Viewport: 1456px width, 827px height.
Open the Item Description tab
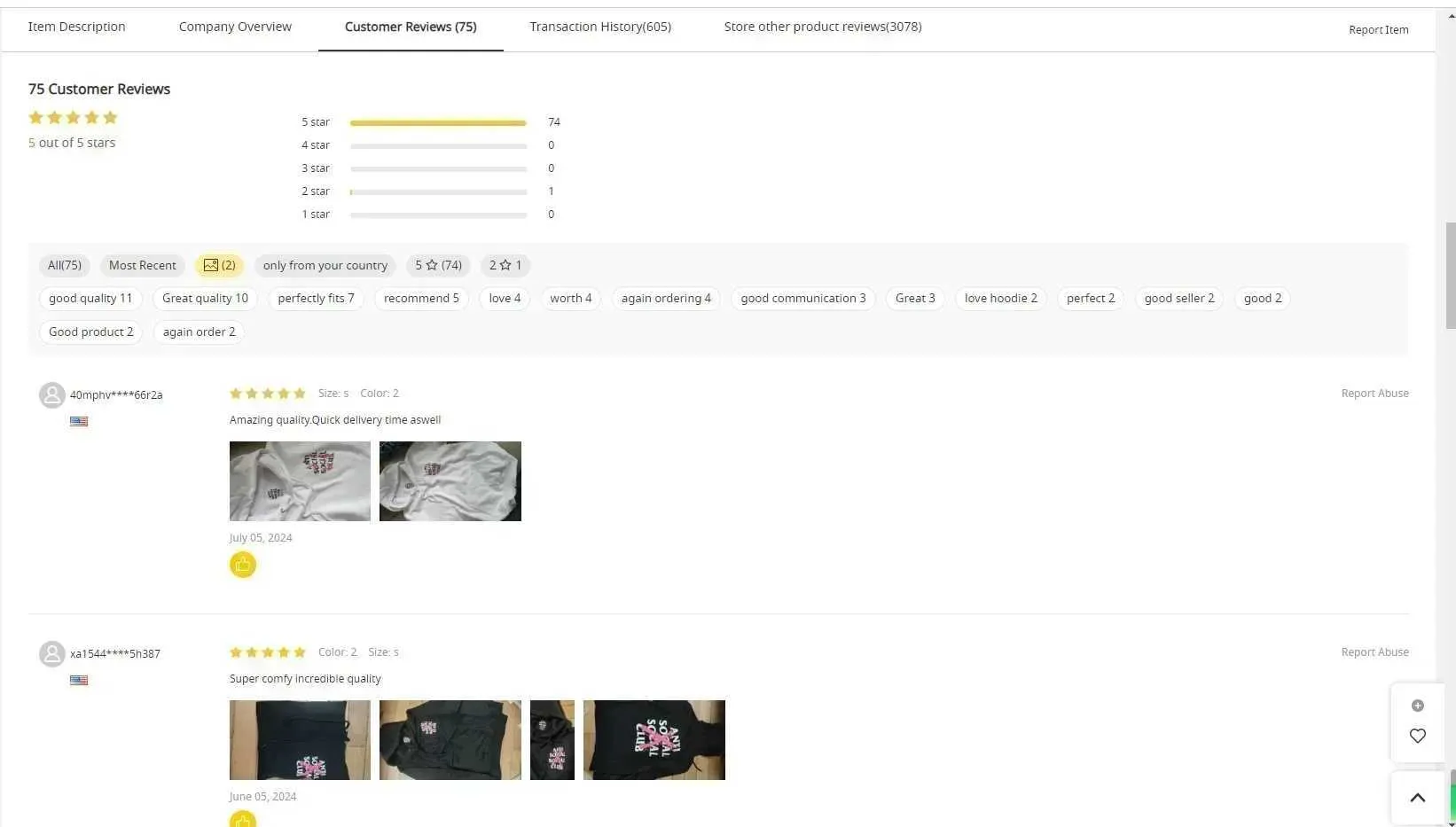(x=76, y=27)
